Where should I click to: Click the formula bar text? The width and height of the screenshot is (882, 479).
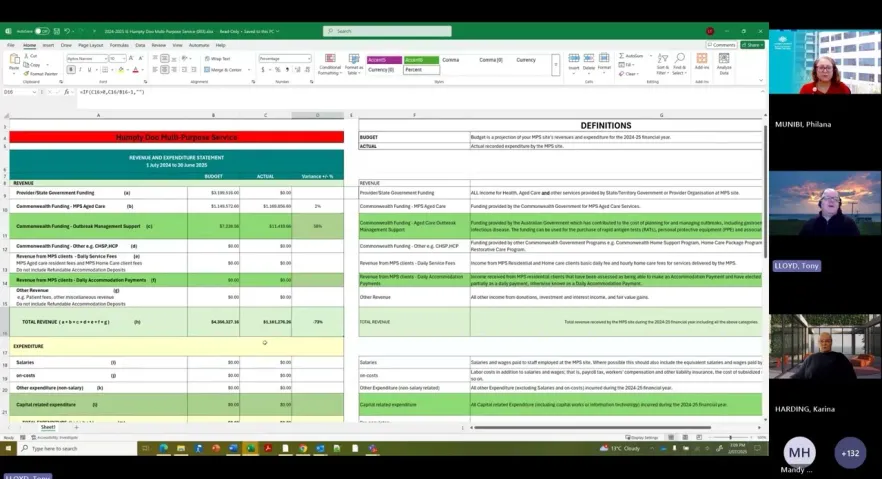(112, 92)
